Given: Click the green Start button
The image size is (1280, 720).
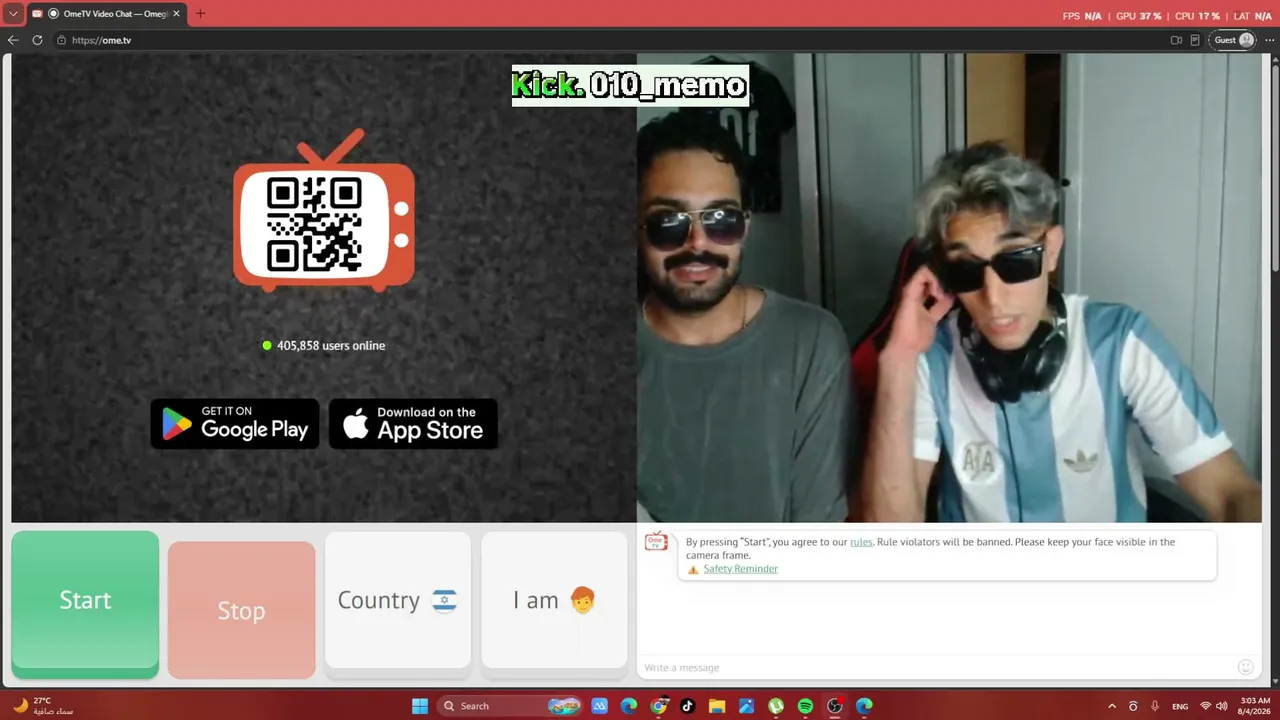Looking at the screenshot, I should coord(85,604).
